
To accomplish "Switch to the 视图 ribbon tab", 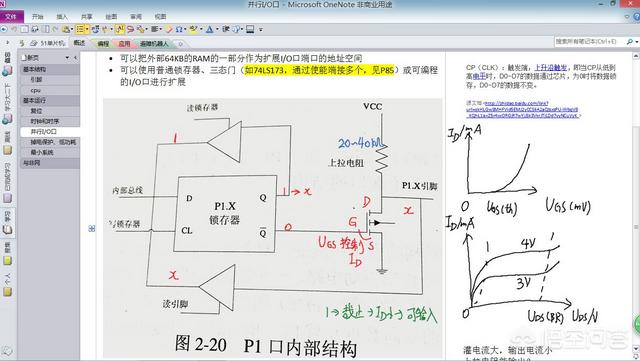I will tap(160, 17).
